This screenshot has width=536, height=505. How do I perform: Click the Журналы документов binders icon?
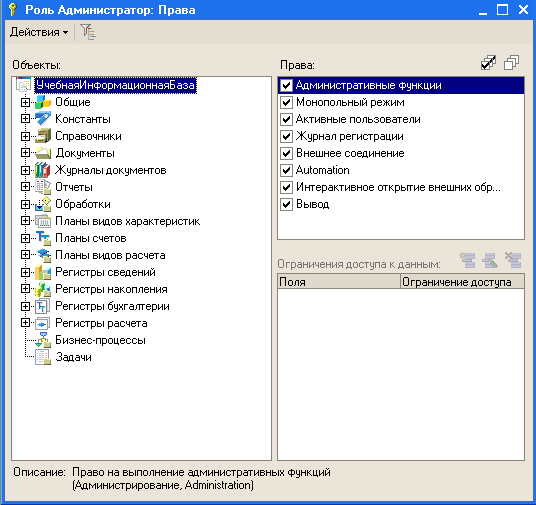click(x=43, y=170)
